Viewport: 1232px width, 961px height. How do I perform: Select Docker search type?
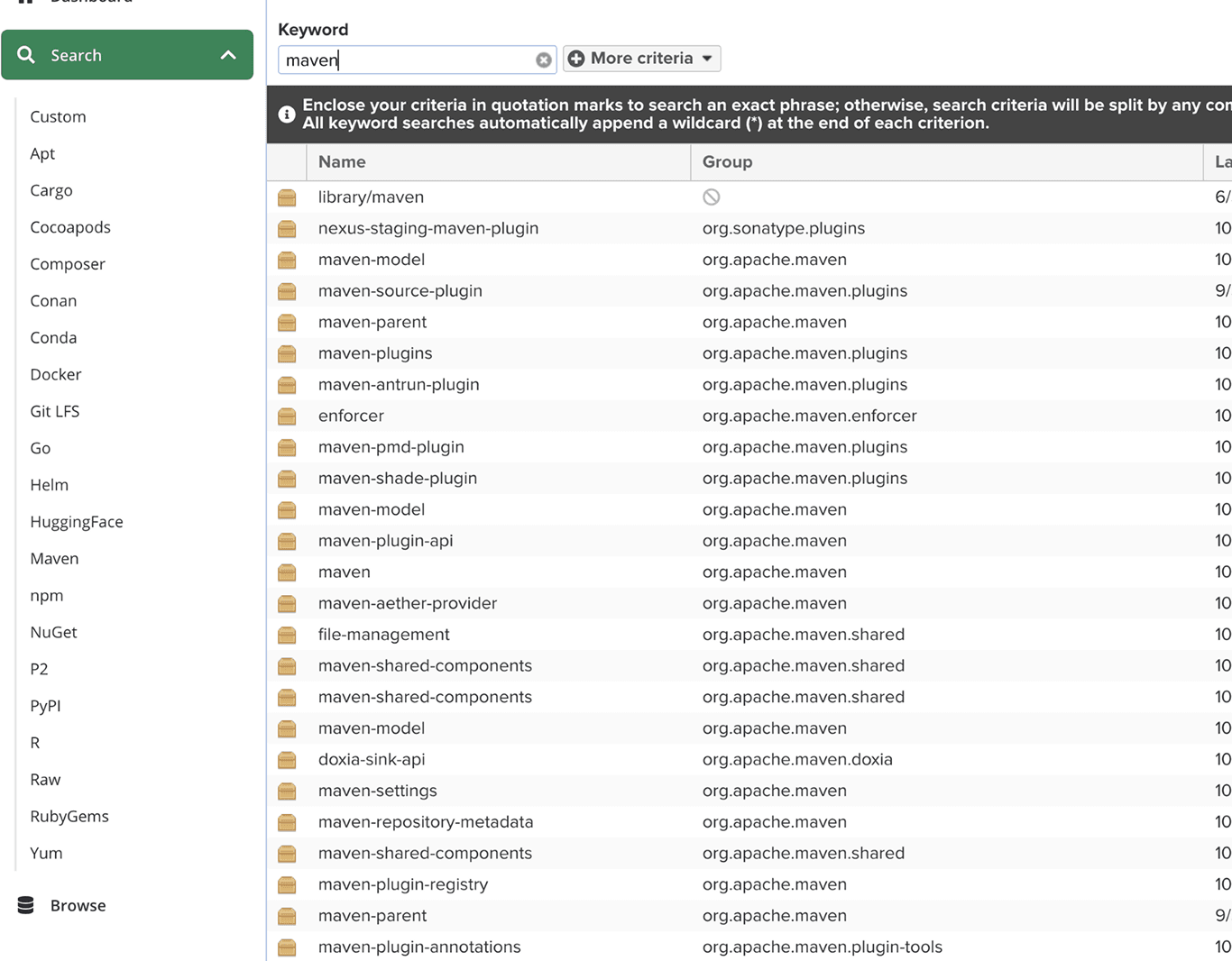(56, 374)
